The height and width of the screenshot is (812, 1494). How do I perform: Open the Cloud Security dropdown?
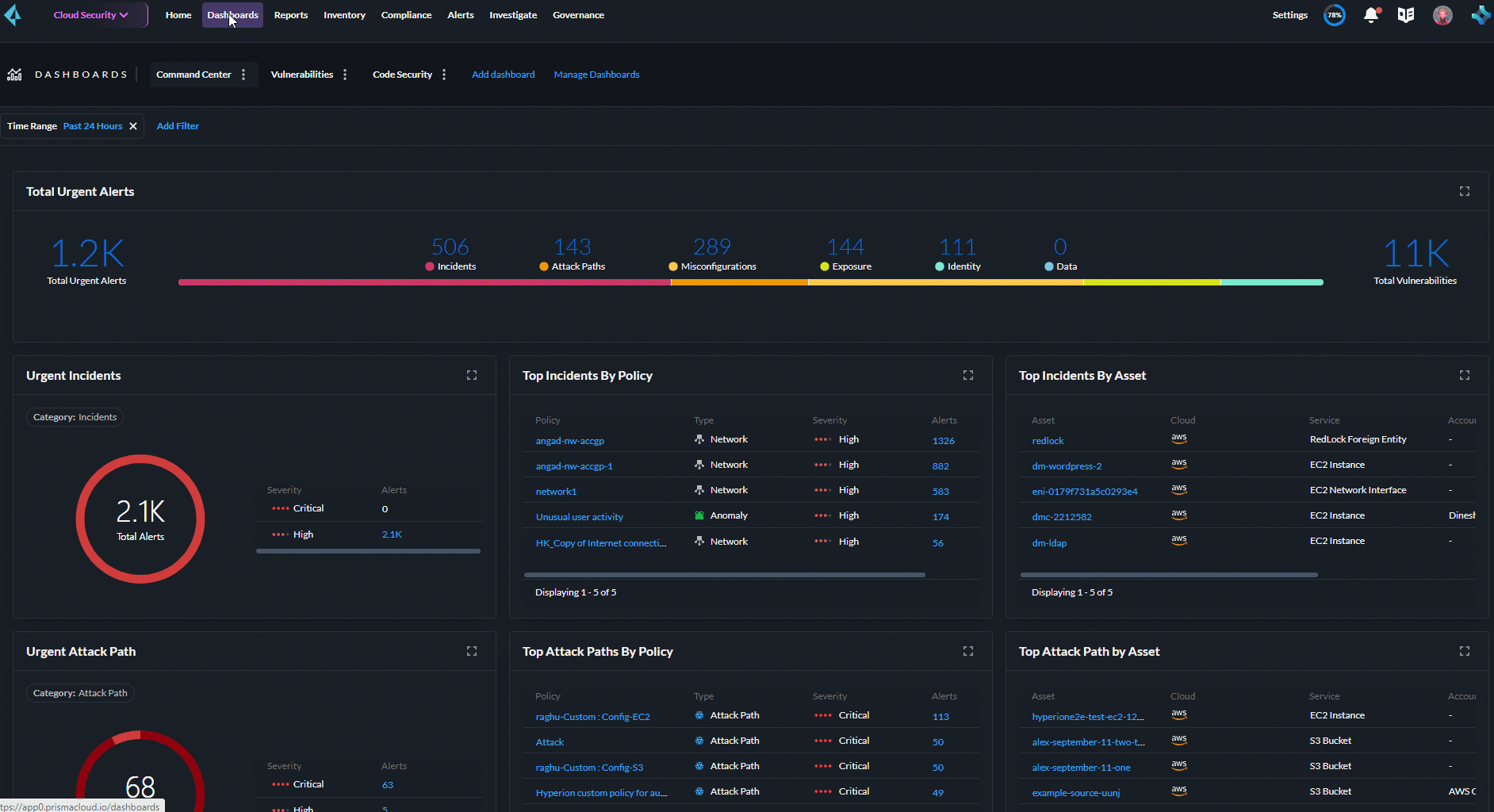coord(90,15)
